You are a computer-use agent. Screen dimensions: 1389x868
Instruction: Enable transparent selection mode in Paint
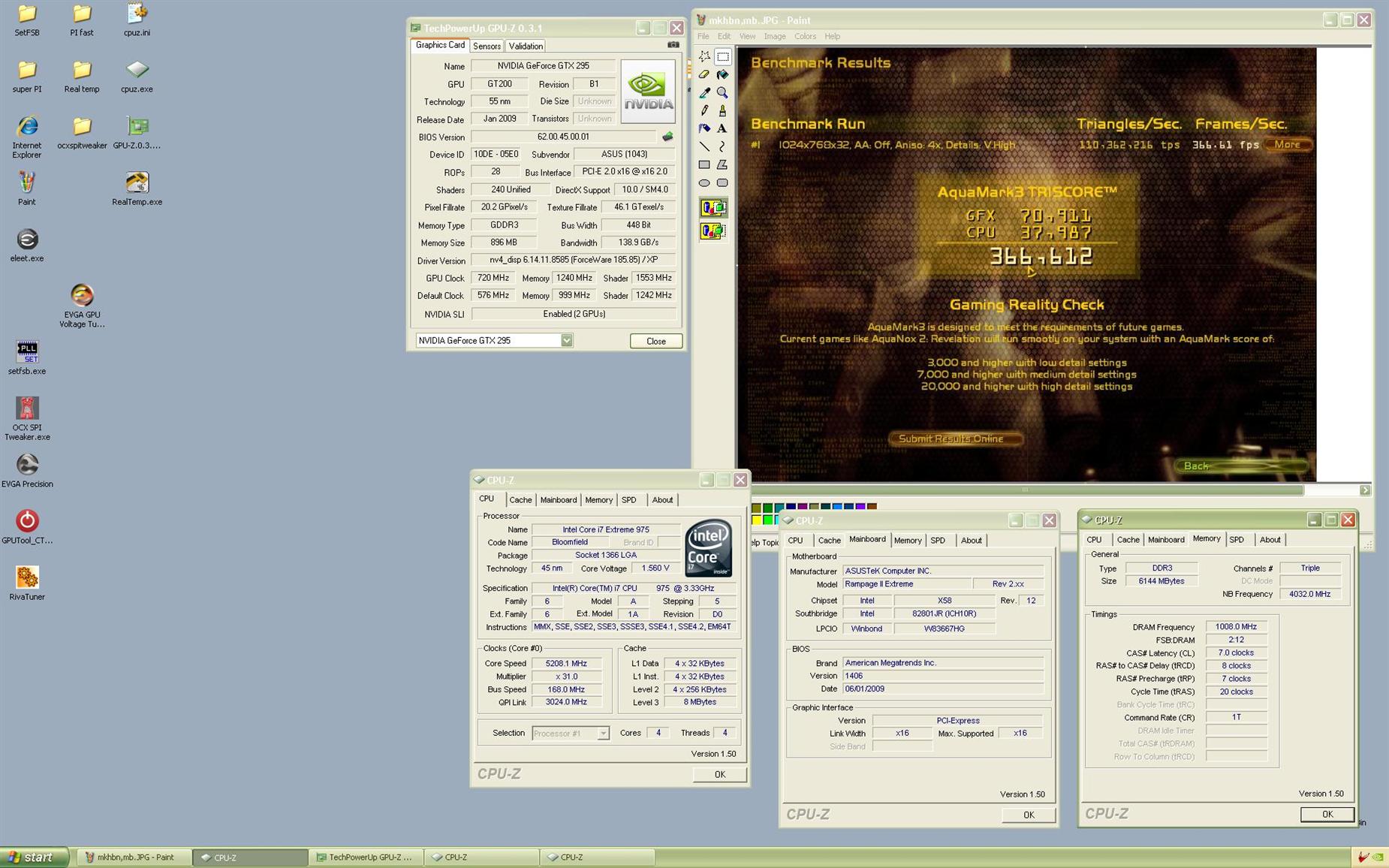(x=713, y=231)
